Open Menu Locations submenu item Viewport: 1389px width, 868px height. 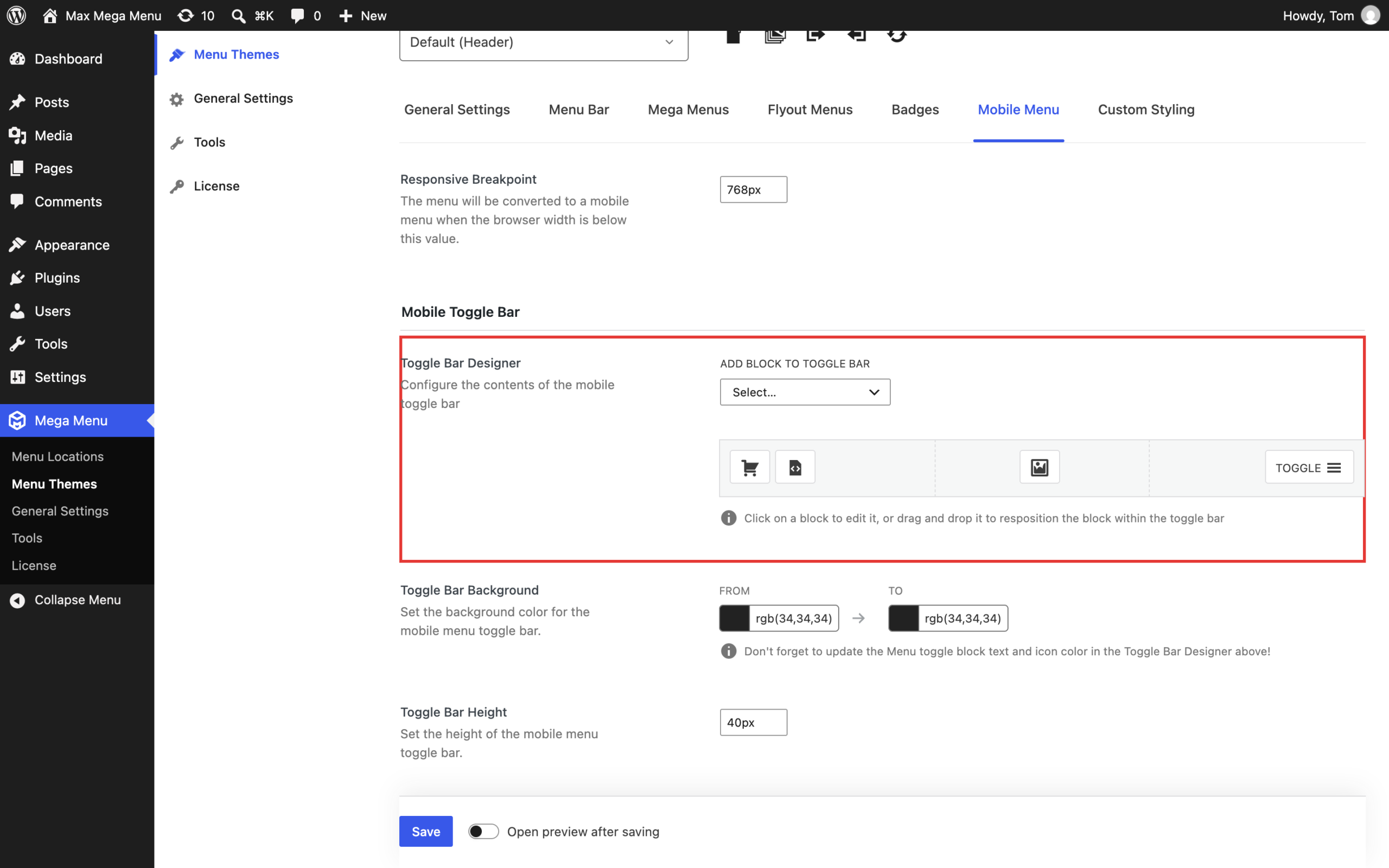58,456
